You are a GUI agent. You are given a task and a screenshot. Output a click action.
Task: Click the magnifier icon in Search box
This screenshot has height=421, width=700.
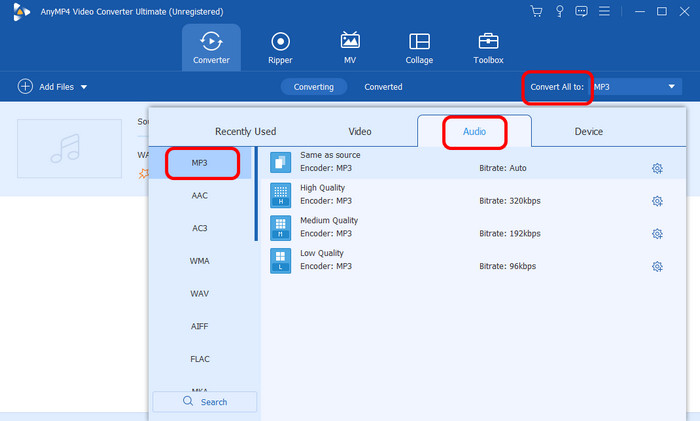pyautogui.click(x=188, y=401)
